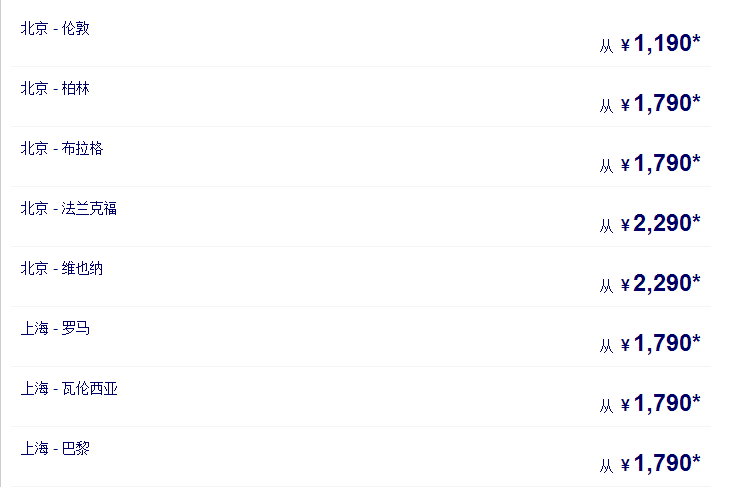Open the 北京 - 伦敦 route
Image resolution: width=729 pixels, height=487 pixels.
tap(55, 28)
